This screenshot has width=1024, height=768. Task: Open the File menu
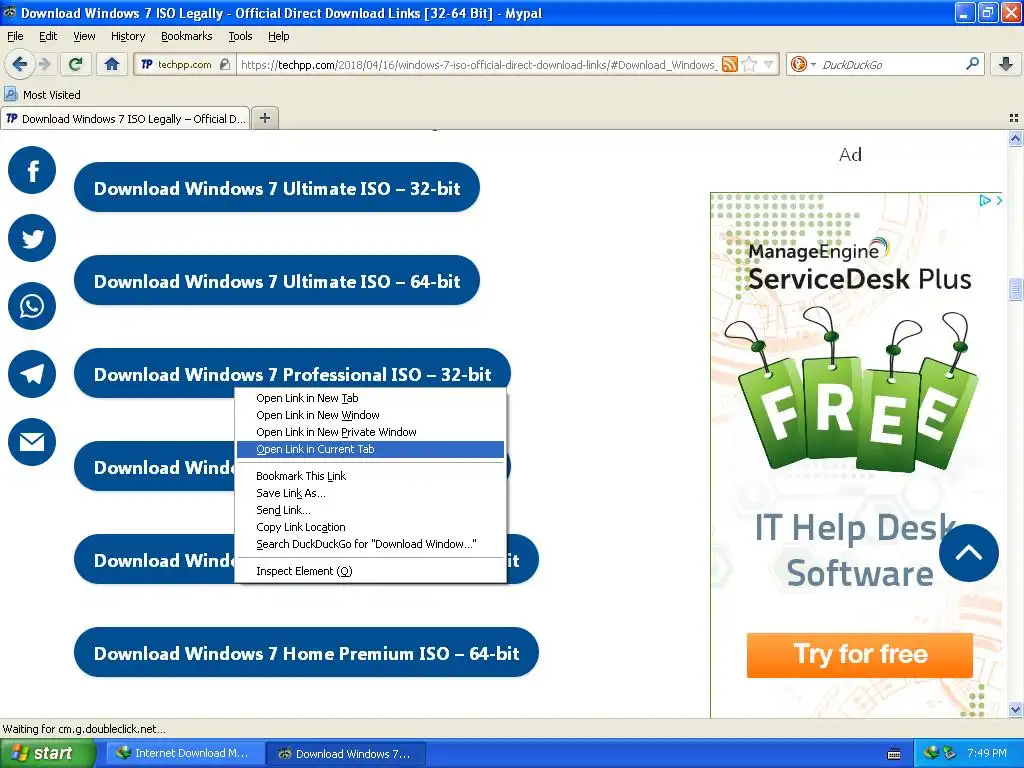15,36
